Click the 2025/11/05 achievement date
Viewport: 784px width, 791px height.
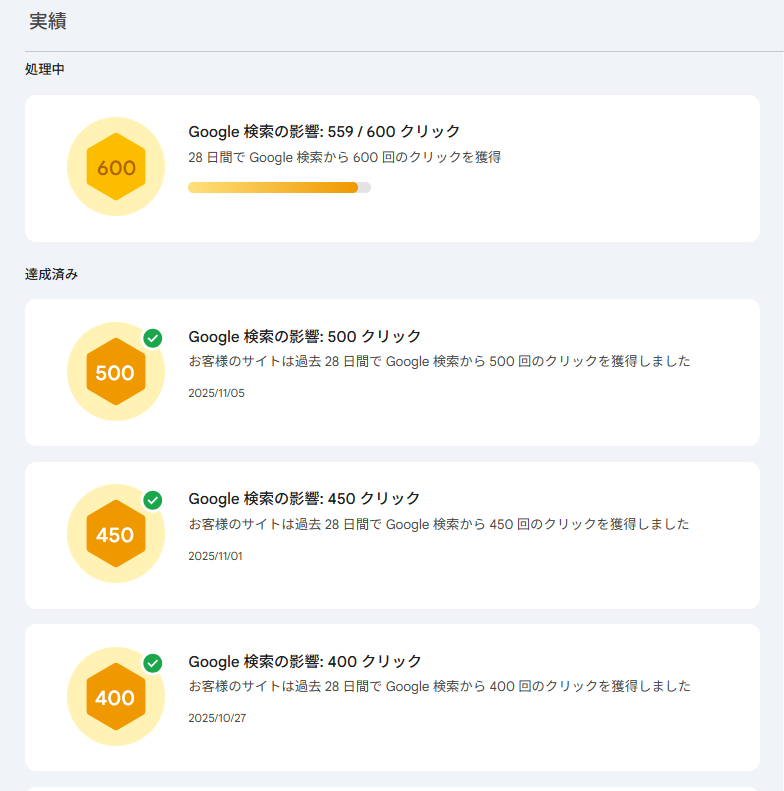point(216,393)
